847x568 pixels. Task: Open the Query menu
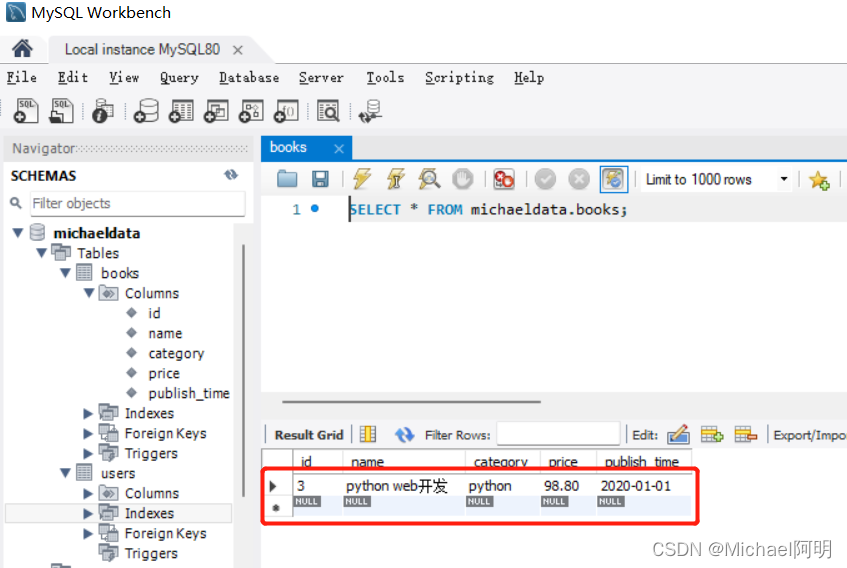click(x=179, y=78)
